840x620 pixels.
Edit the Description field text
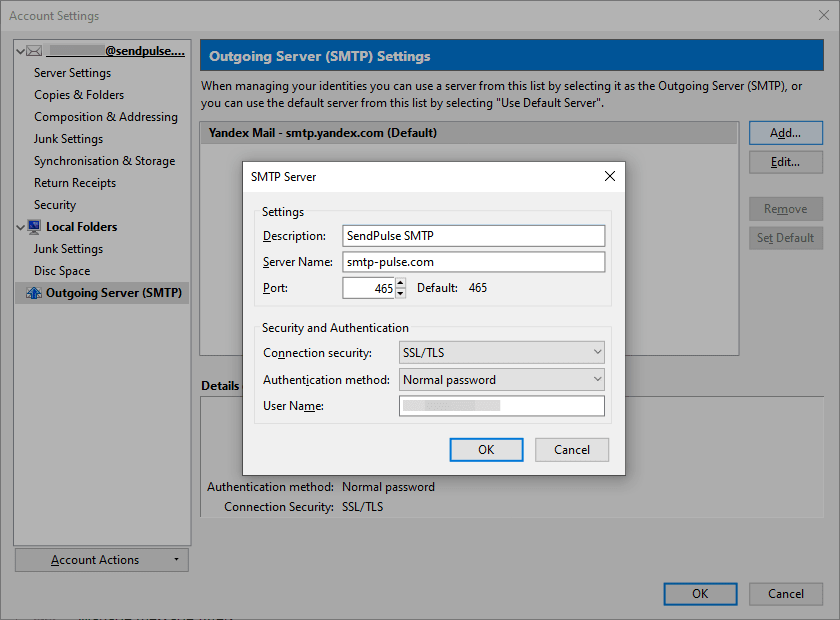pos(473,235)
